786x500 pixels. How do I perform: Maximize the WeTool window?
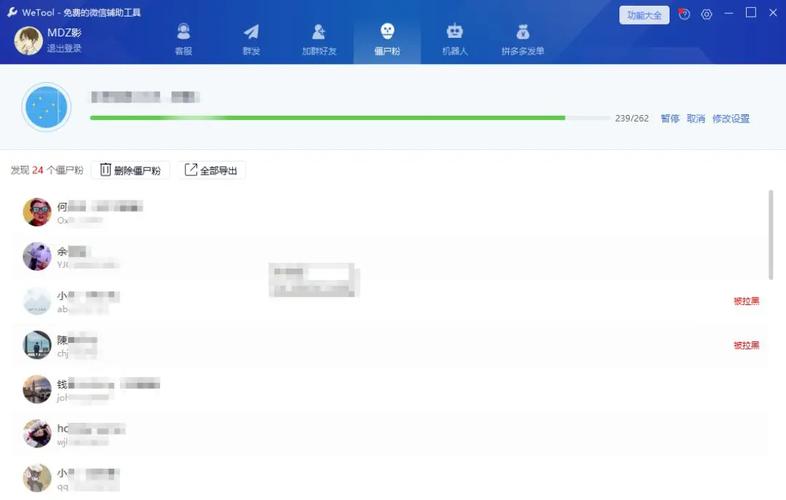(x=751, y=13)
